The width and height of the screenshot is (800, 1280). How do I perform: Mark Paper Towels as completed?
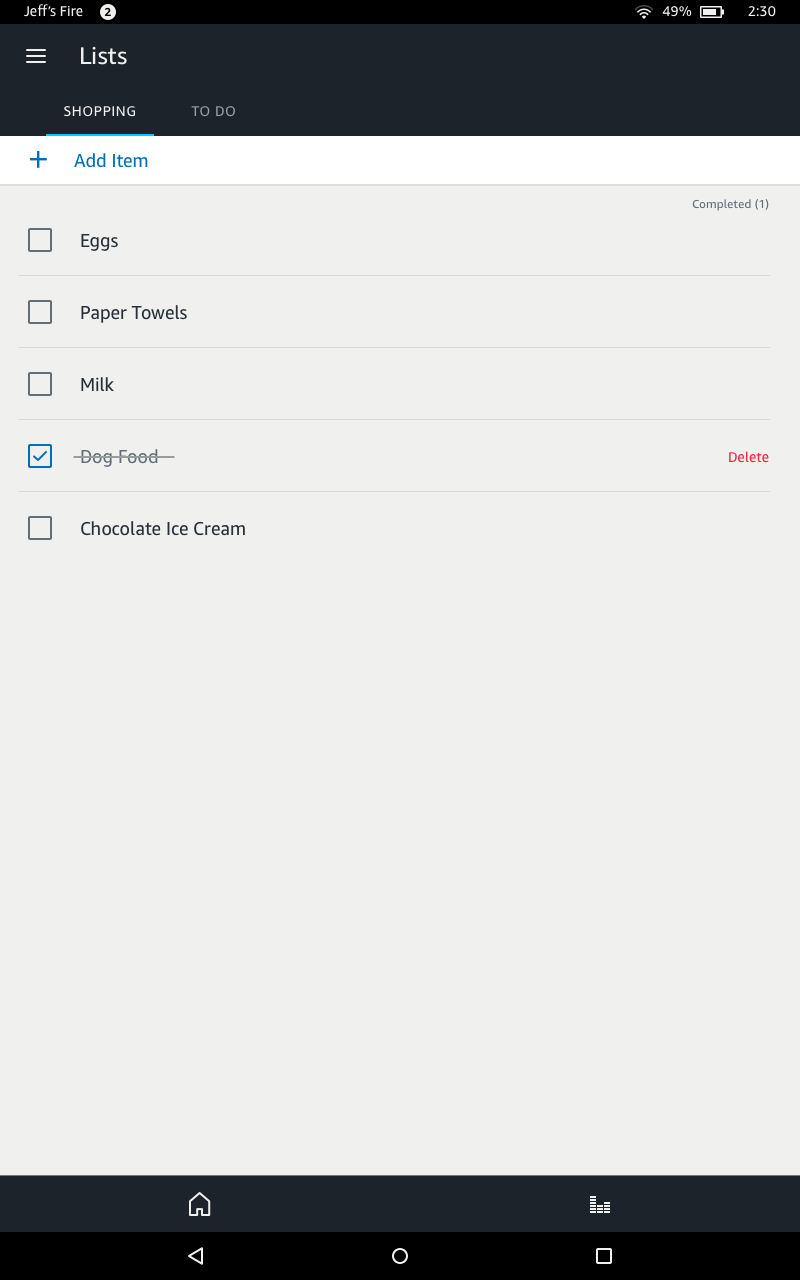[40, 312]
